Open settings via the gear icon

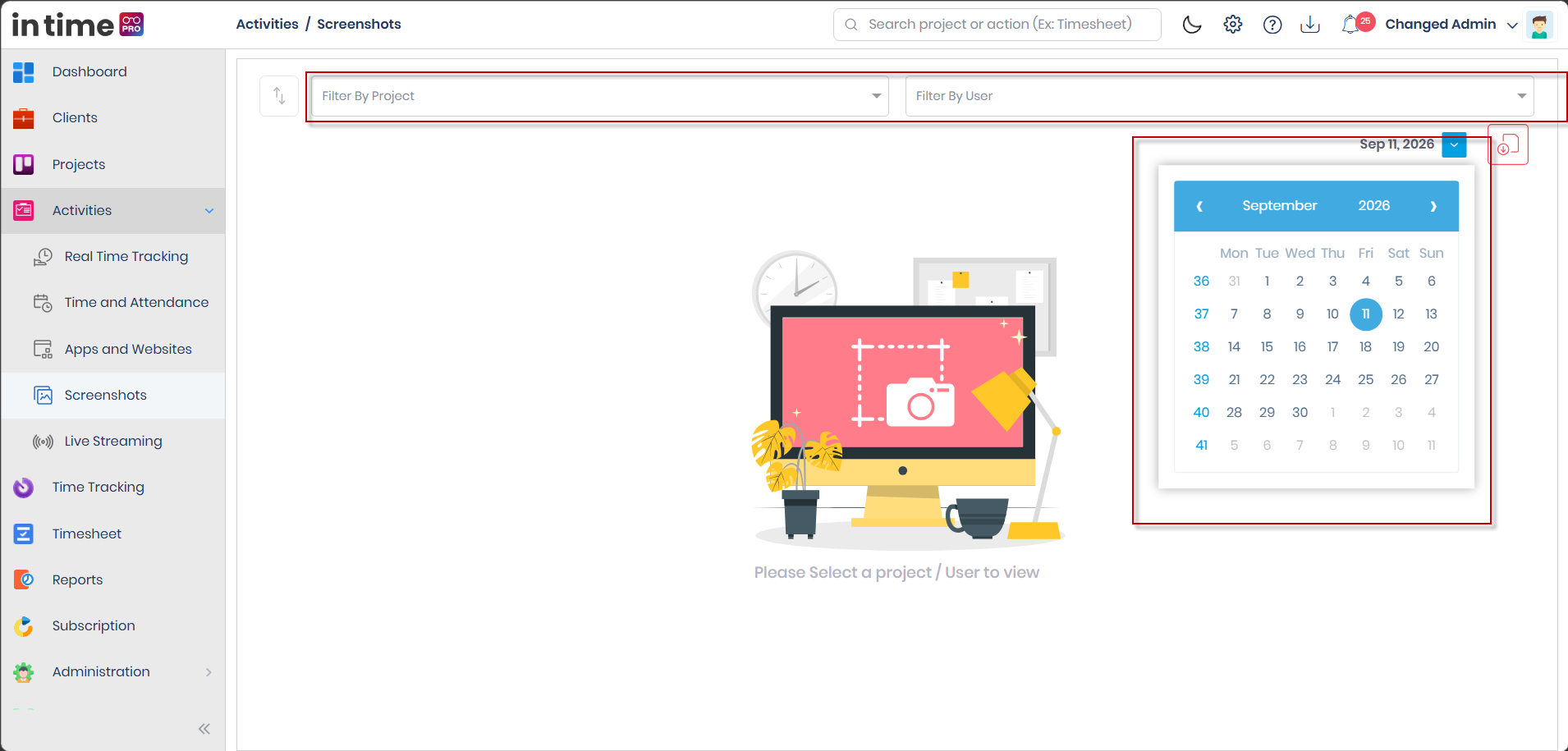[x=1233, y=25]
